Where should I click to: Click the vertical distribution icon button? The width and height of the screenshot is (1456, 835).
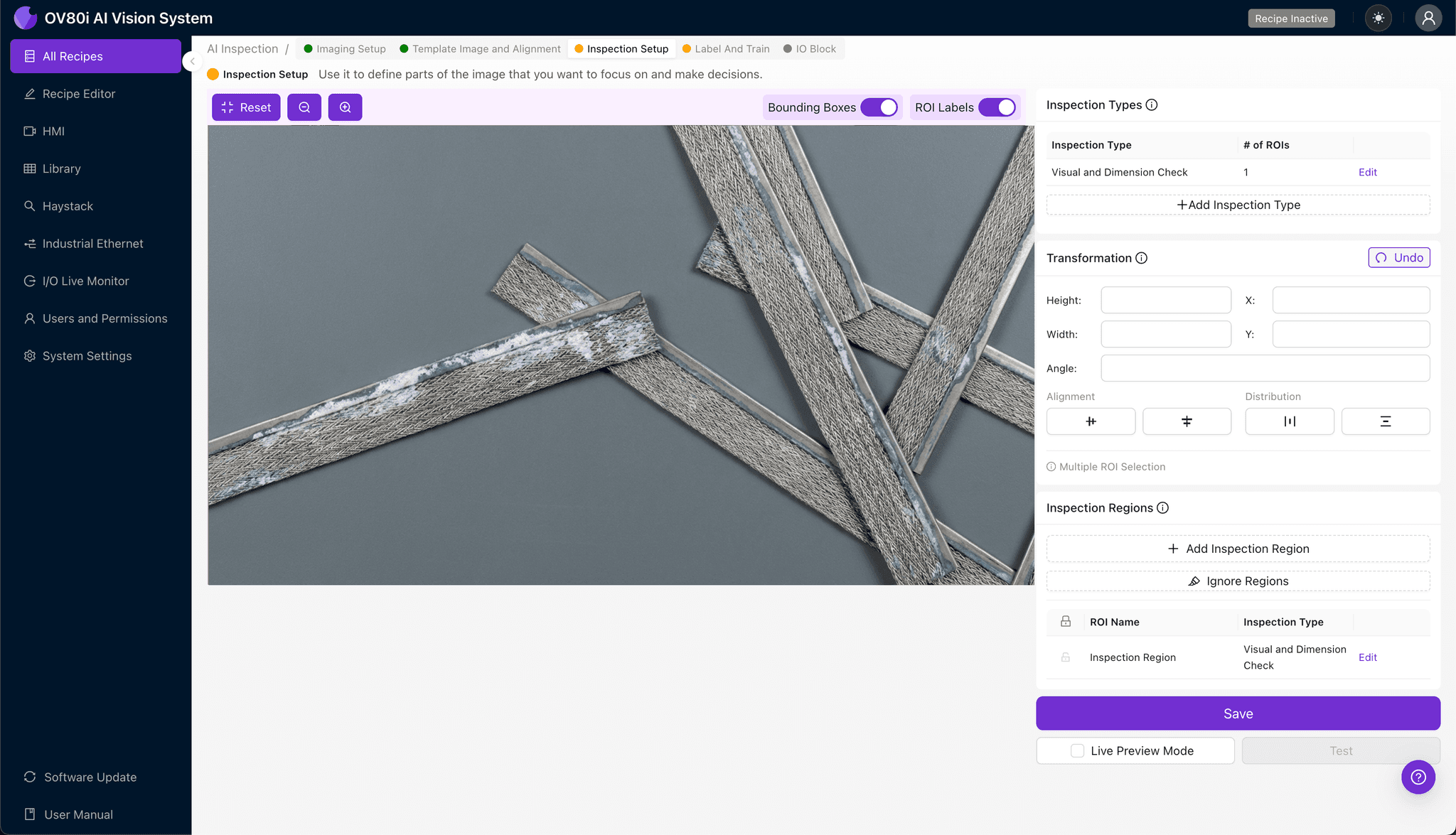click(1385, 421)
